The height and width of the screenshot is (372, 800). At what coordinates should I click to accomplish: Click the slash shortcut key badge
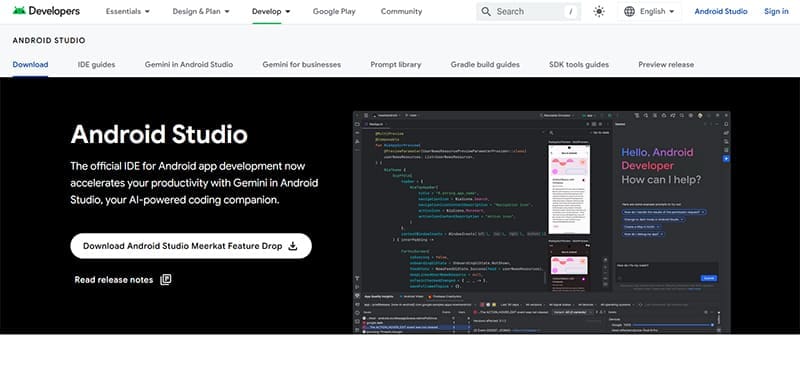pyautogui.click(x=570, y=11)
